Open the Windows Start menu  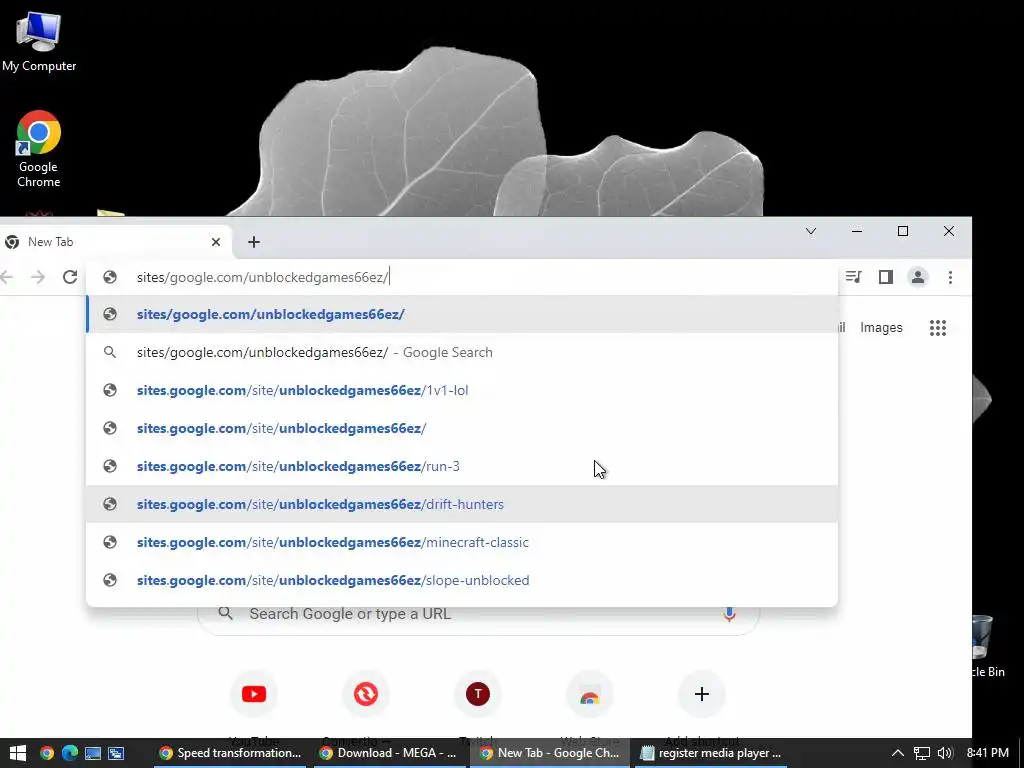pos(18,753)
